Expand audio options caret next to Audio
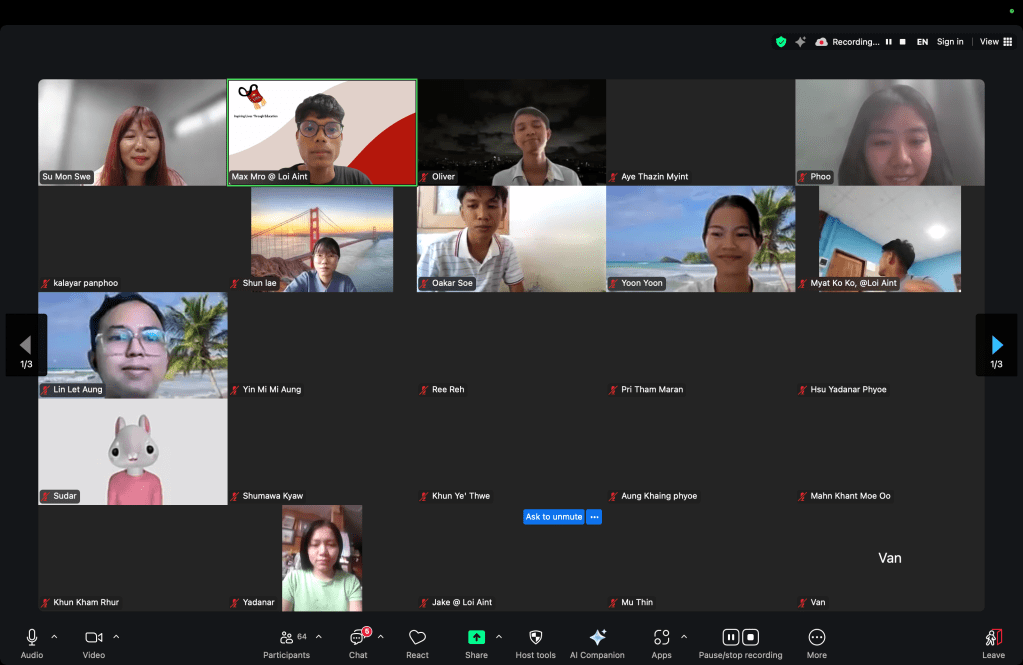 (x=54, y=636)
